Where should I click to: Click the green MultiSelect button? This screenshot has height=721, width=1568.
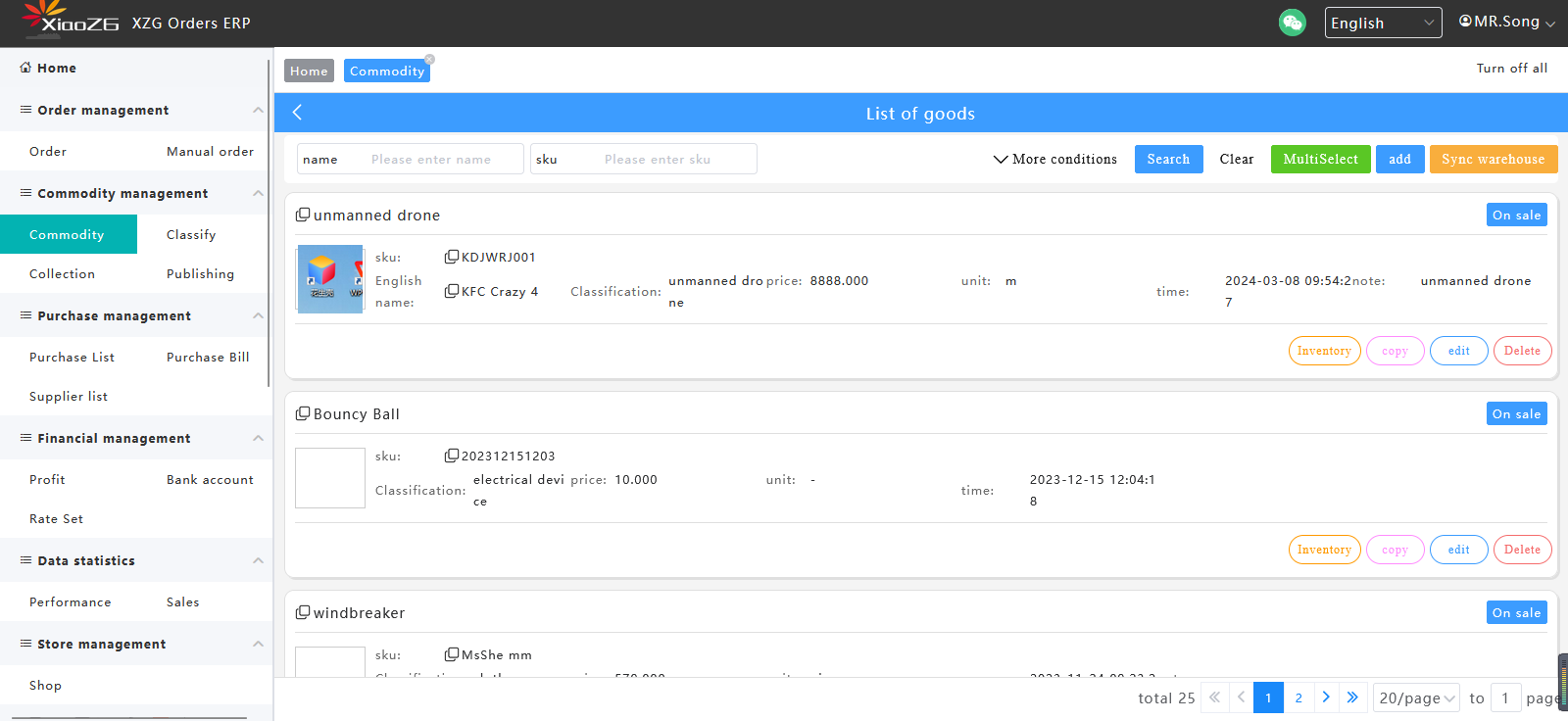click(1320, 159)
